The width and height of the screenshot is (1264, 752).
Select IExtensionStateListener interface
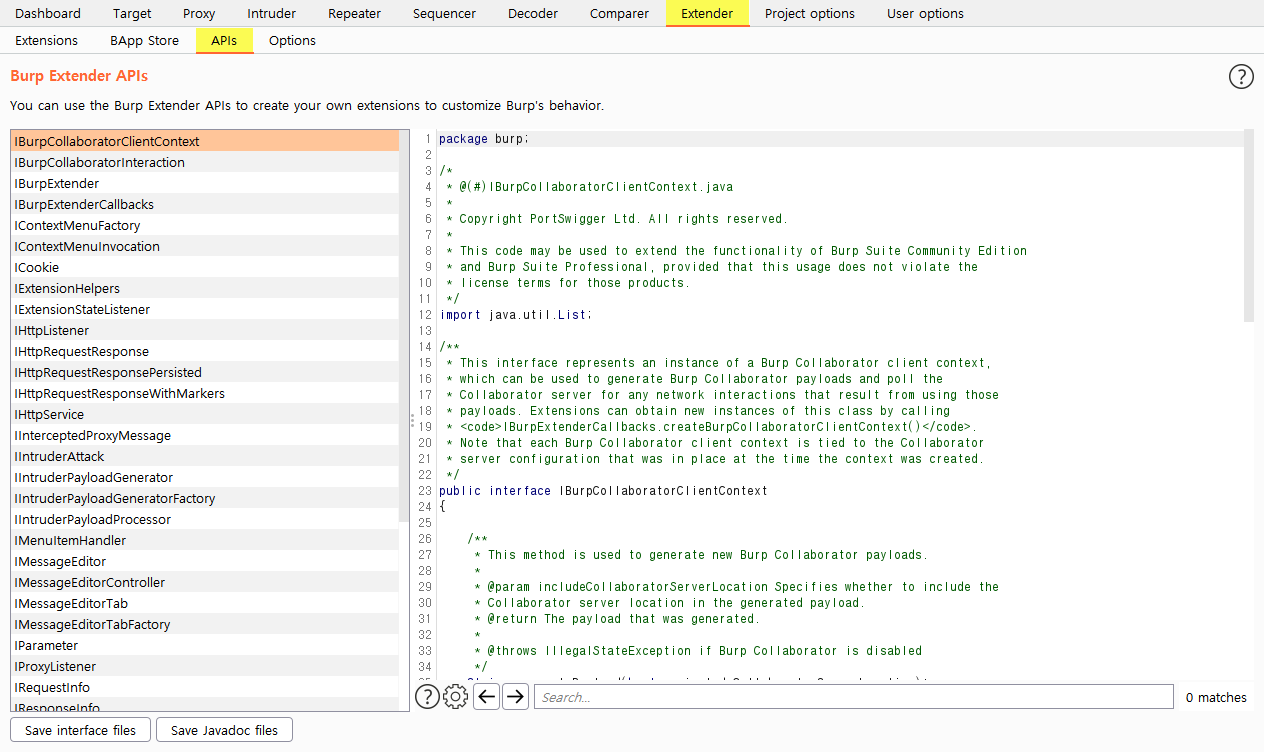click(x=204, y=309)
